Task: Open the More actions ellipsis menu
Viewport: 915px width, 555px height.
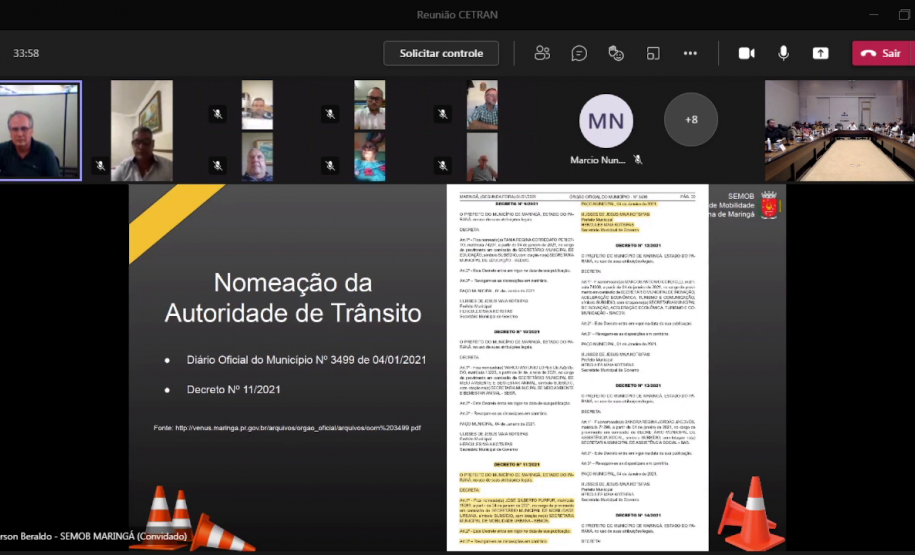Action: point(690,53)
